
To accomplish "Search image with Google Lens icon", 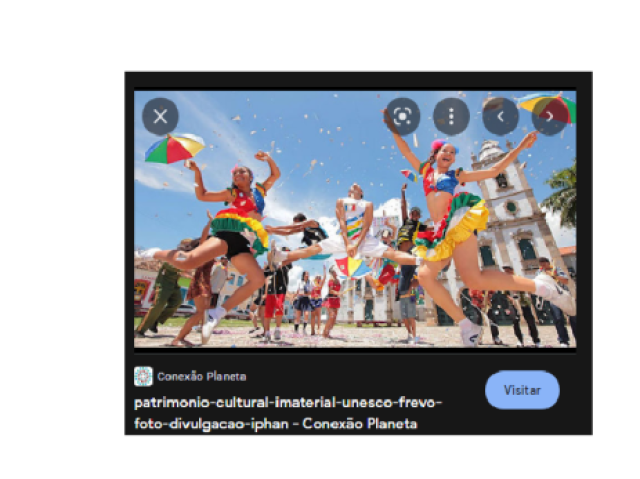I will point(402,117).
